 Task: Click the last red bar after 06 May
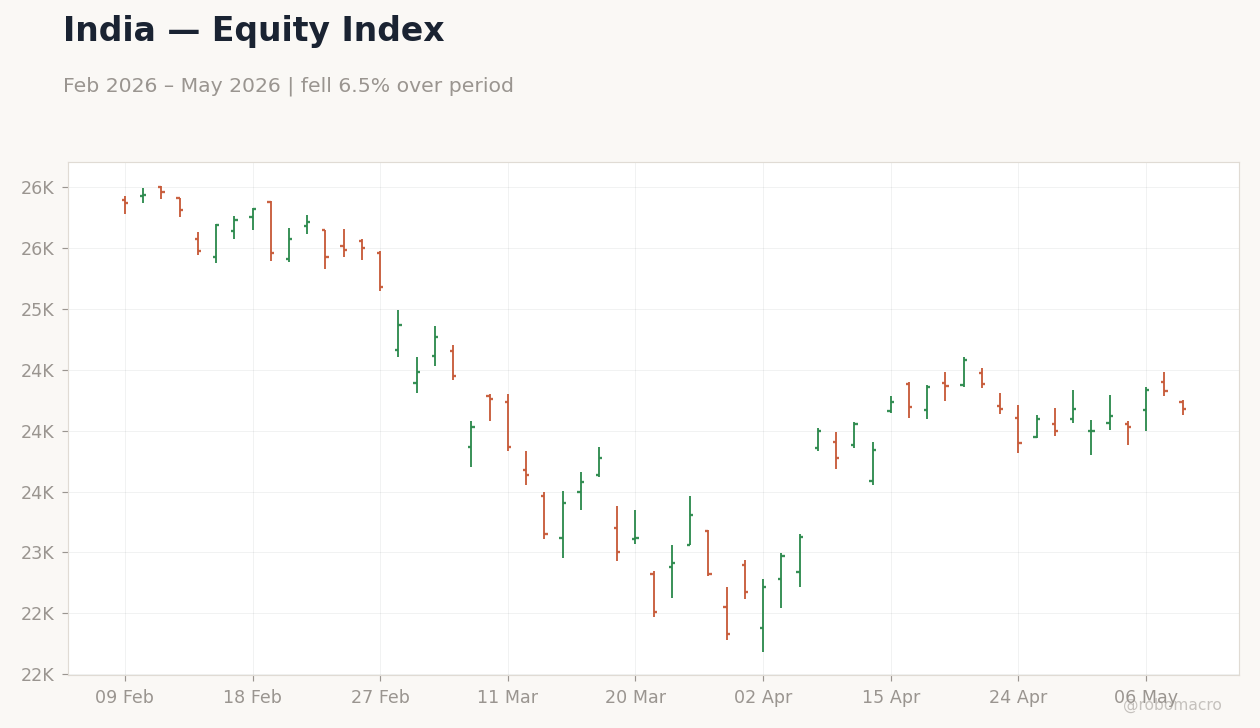click(1183, 407)
